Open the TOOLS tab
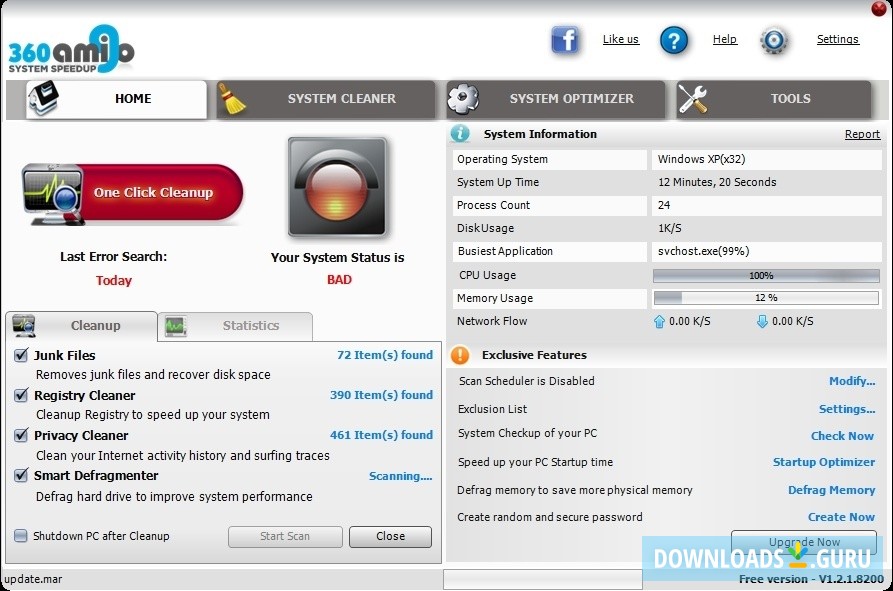 774,99
